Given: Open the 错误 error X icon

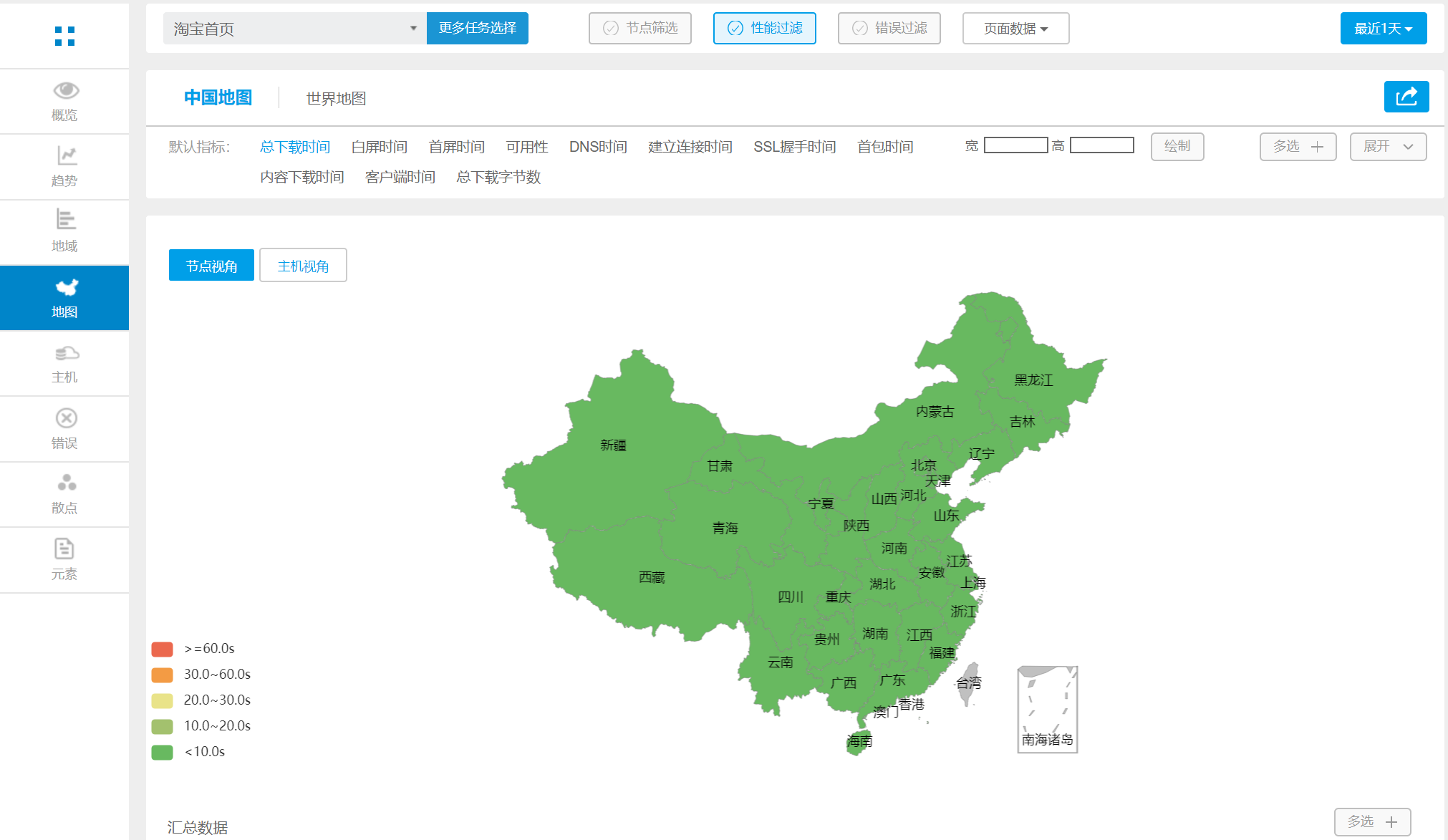Looking at the screenshot, I should [x=65, y=418].
